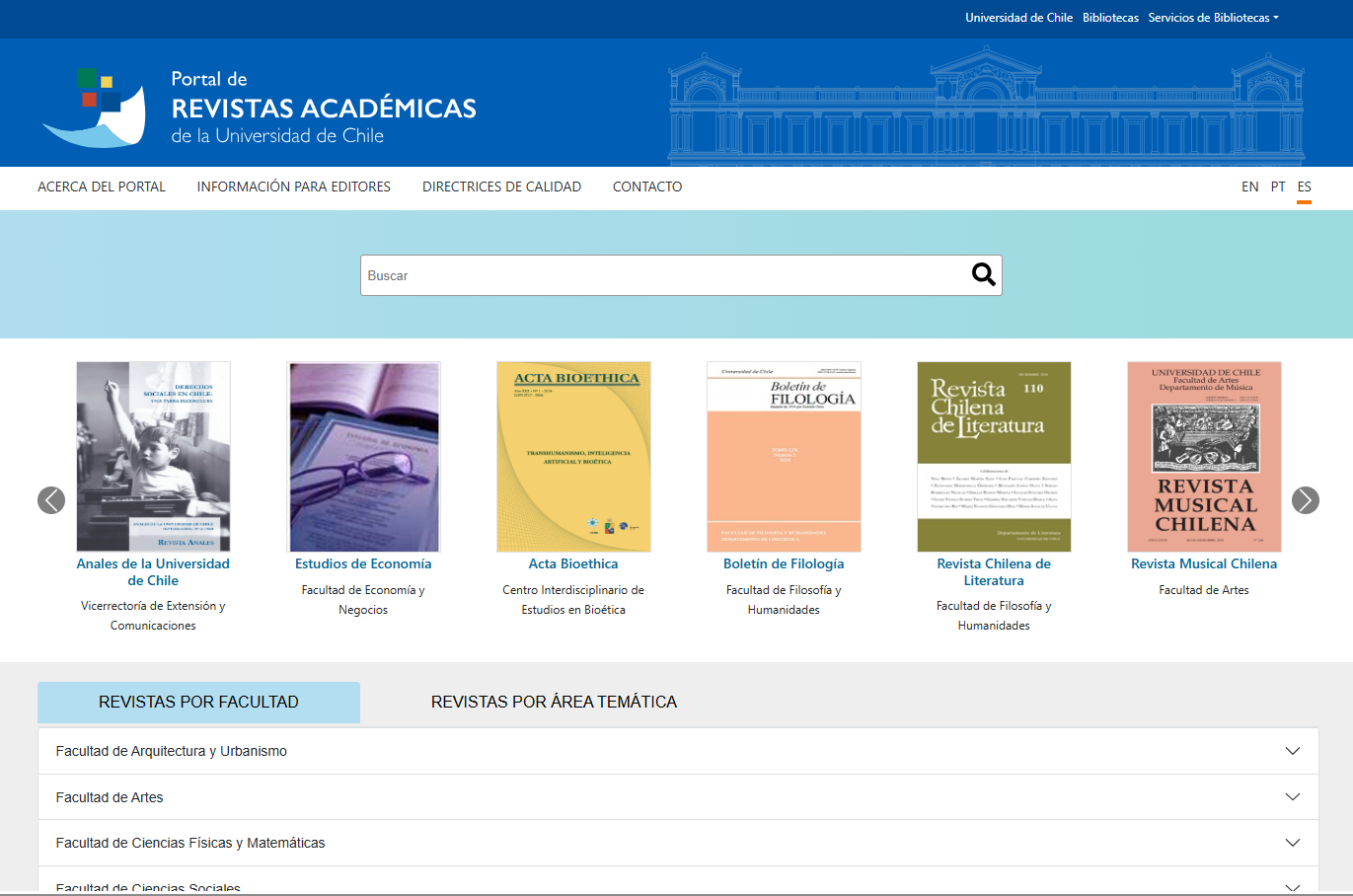Expand the Facultad de Artes section
Viewport: 1353px width, 896px height.
point(678,797)
